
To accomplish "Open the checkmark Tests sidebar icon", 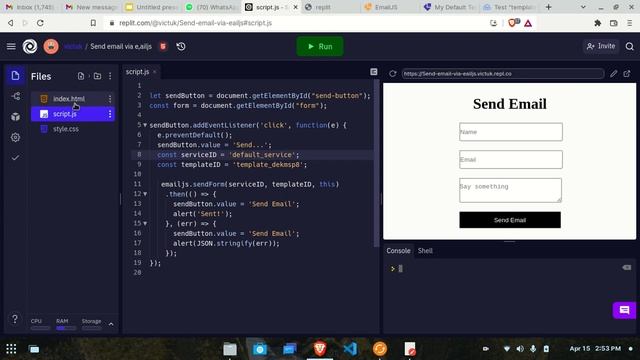I will (x=16, y=158).
